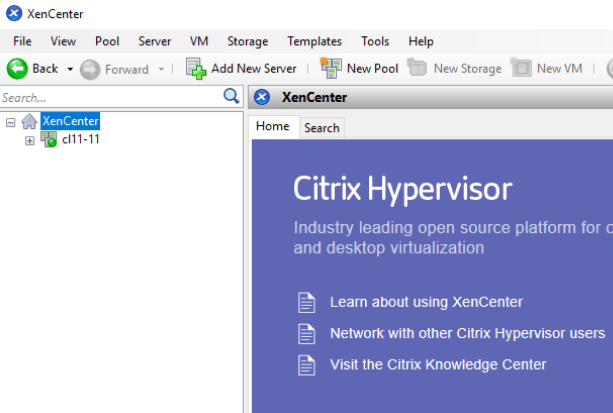Screen dimensions: 613x413
Task: Click the New Pool toolbar icon
Action: [331, 68]
